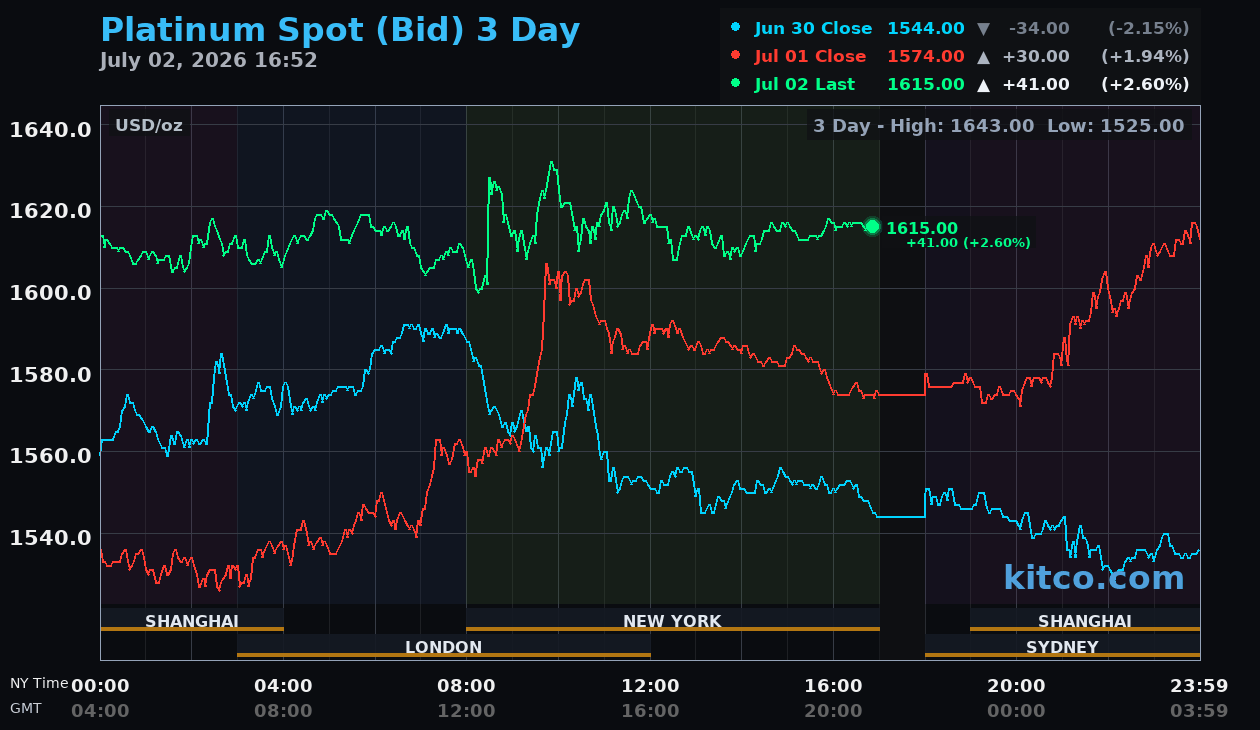Click the NEW YORK session bar
Screen dimensions: 1260x730
coord(673,621)
